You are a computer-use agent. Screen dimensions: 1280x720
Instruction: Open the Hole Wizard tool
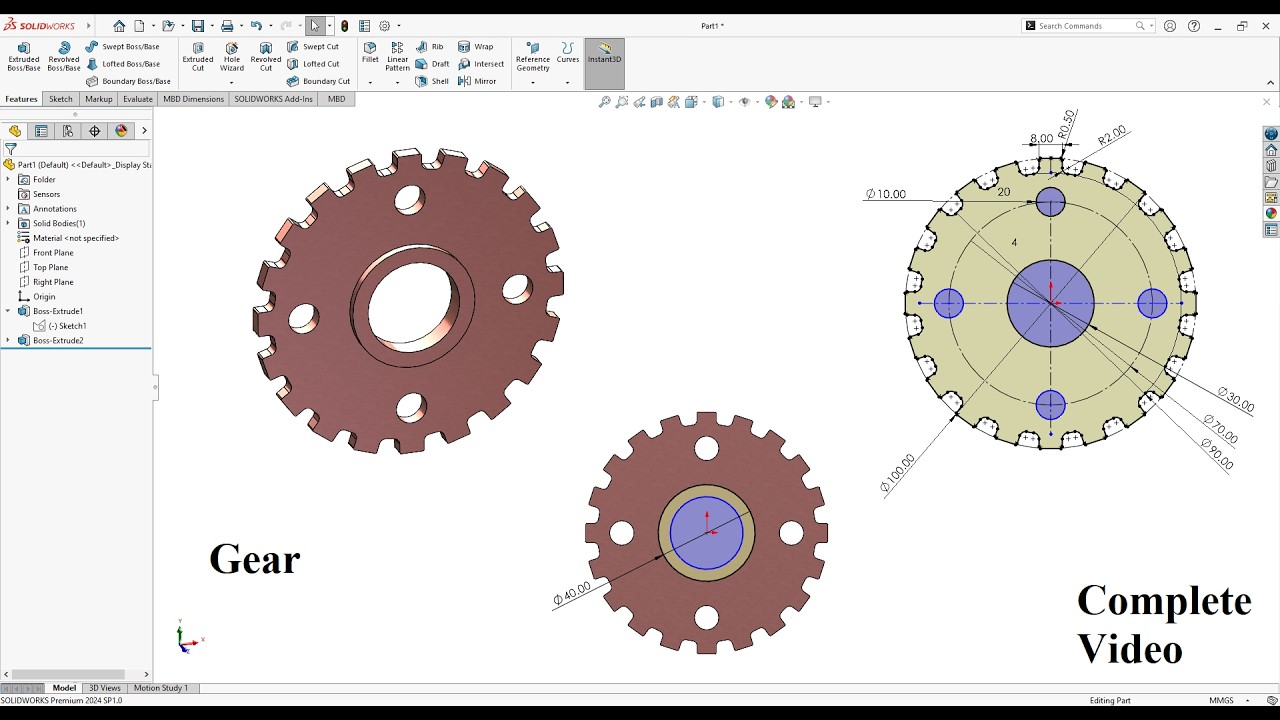pos(232,57)
